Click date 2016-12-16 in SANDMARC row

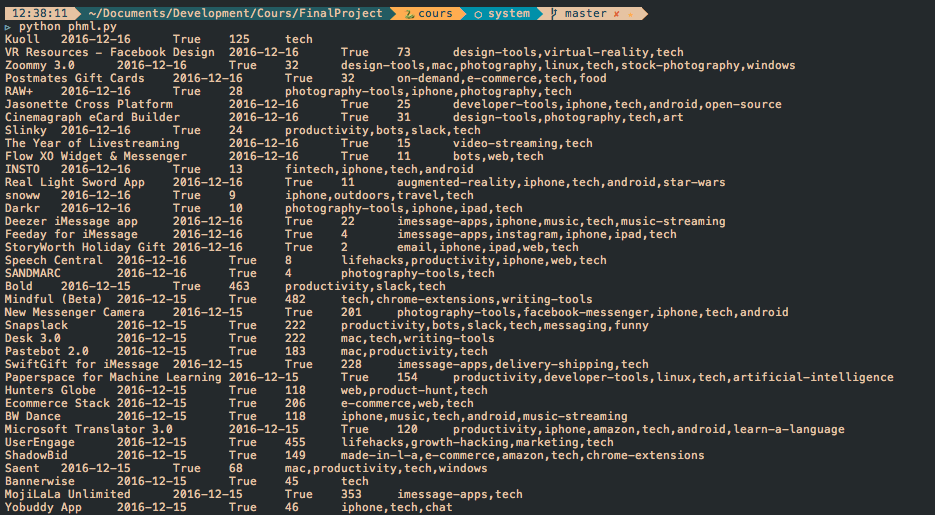click(151, 274)
